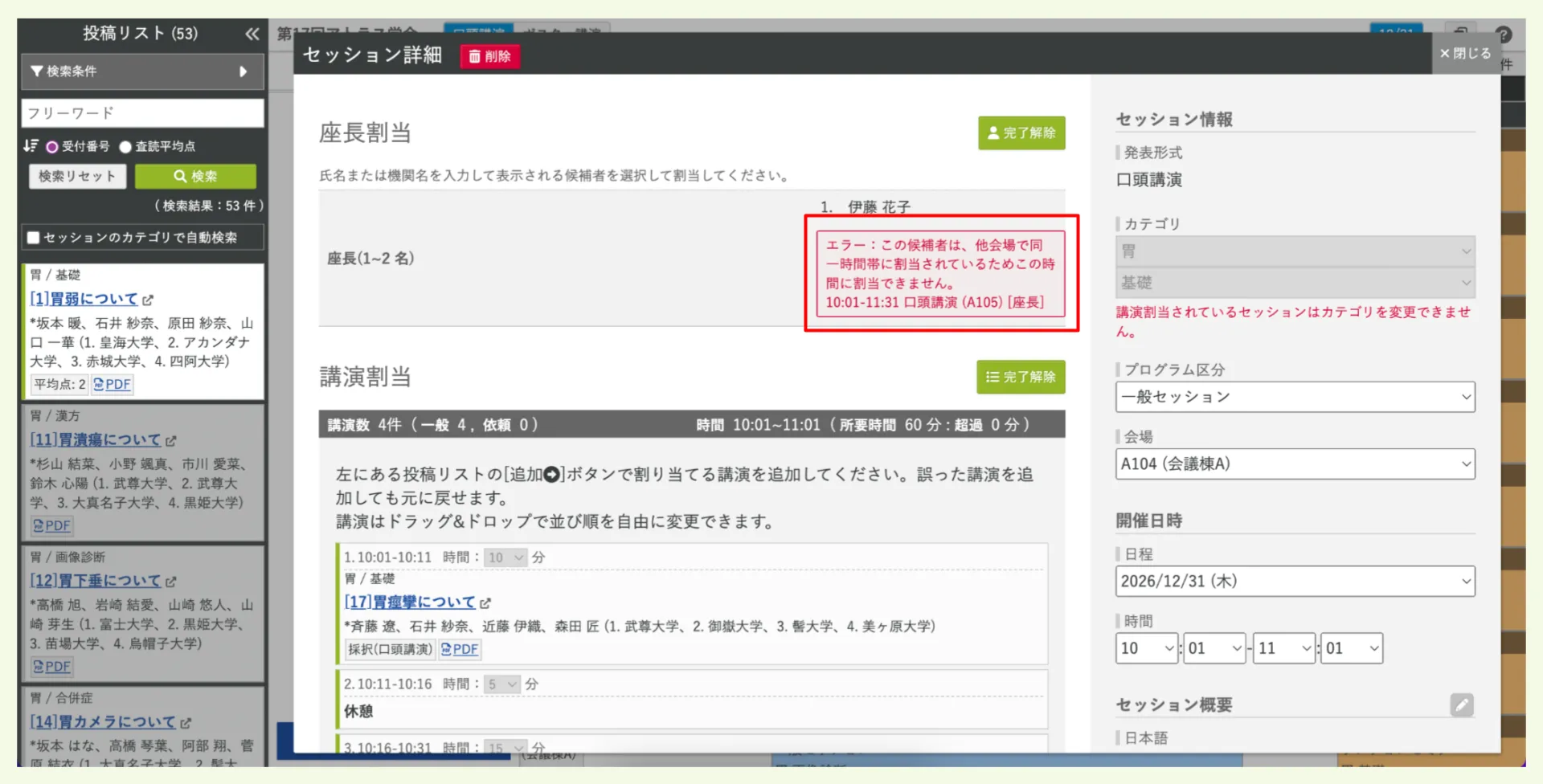
Task: Delete the session with the 削除 trash icon
Action: click(489, 57)
